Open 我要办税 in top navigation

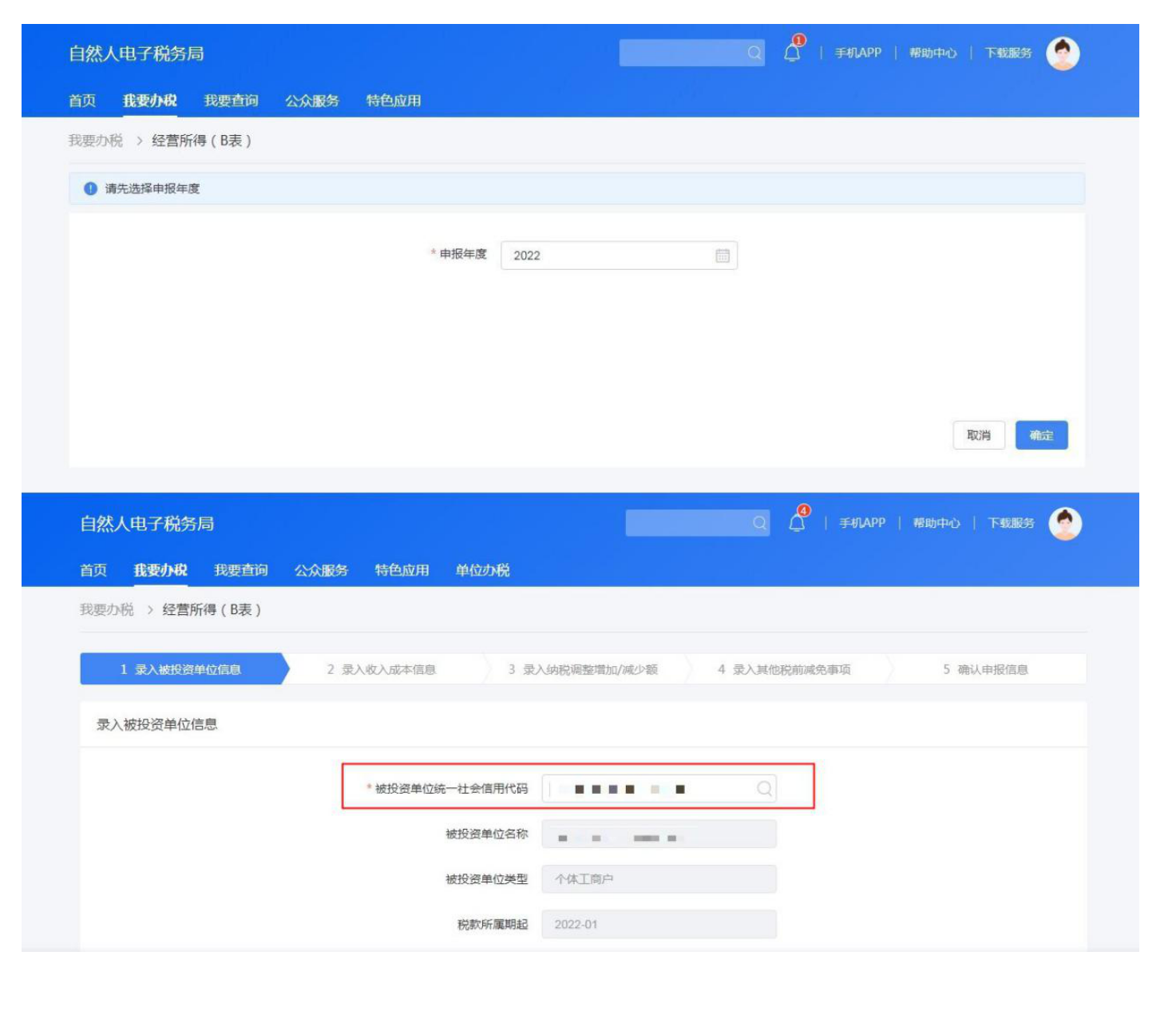tap(150, 101)
